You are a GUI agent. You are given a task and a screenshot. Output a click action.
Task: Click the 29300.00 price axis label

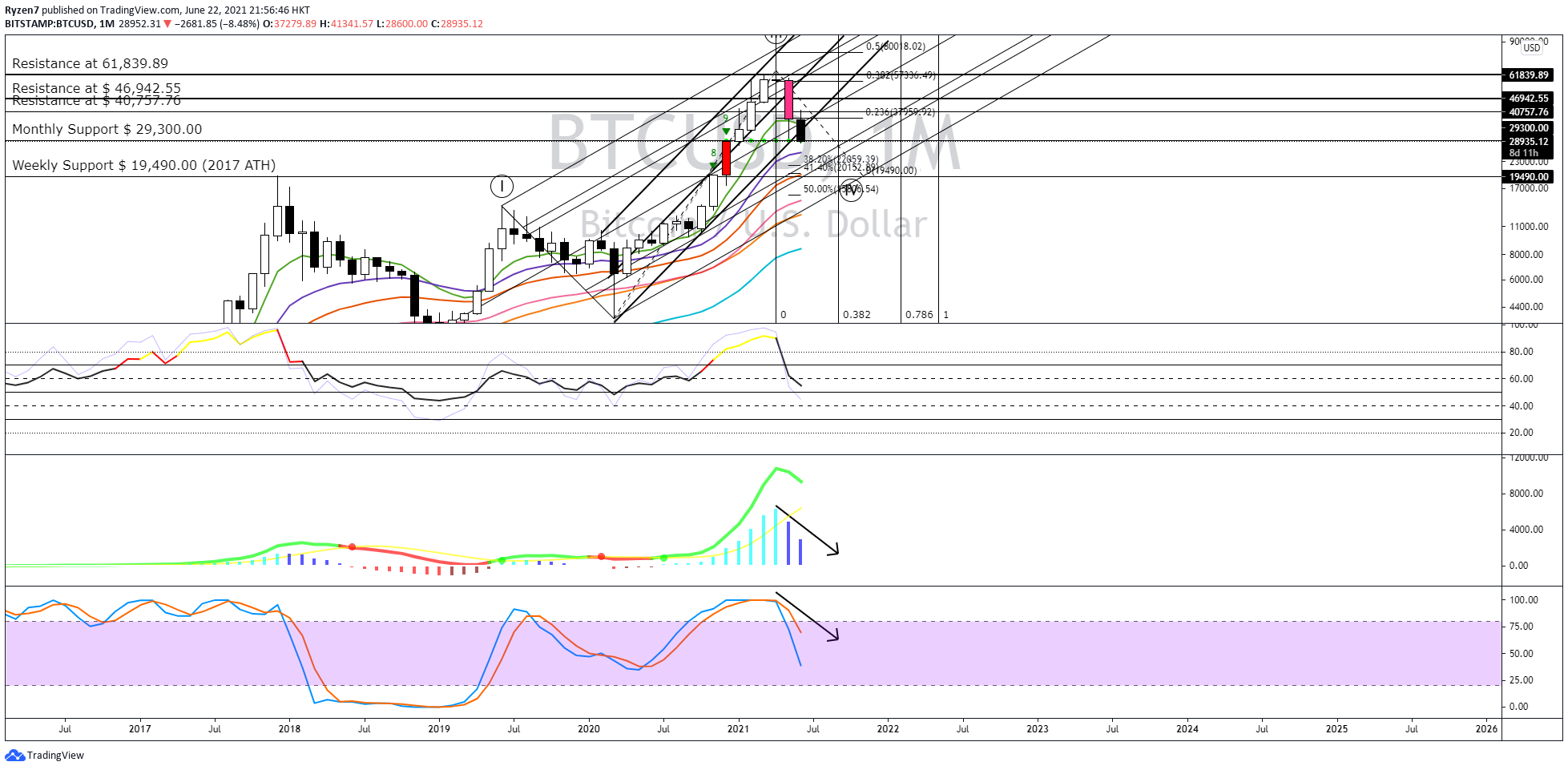point(1529,128)
